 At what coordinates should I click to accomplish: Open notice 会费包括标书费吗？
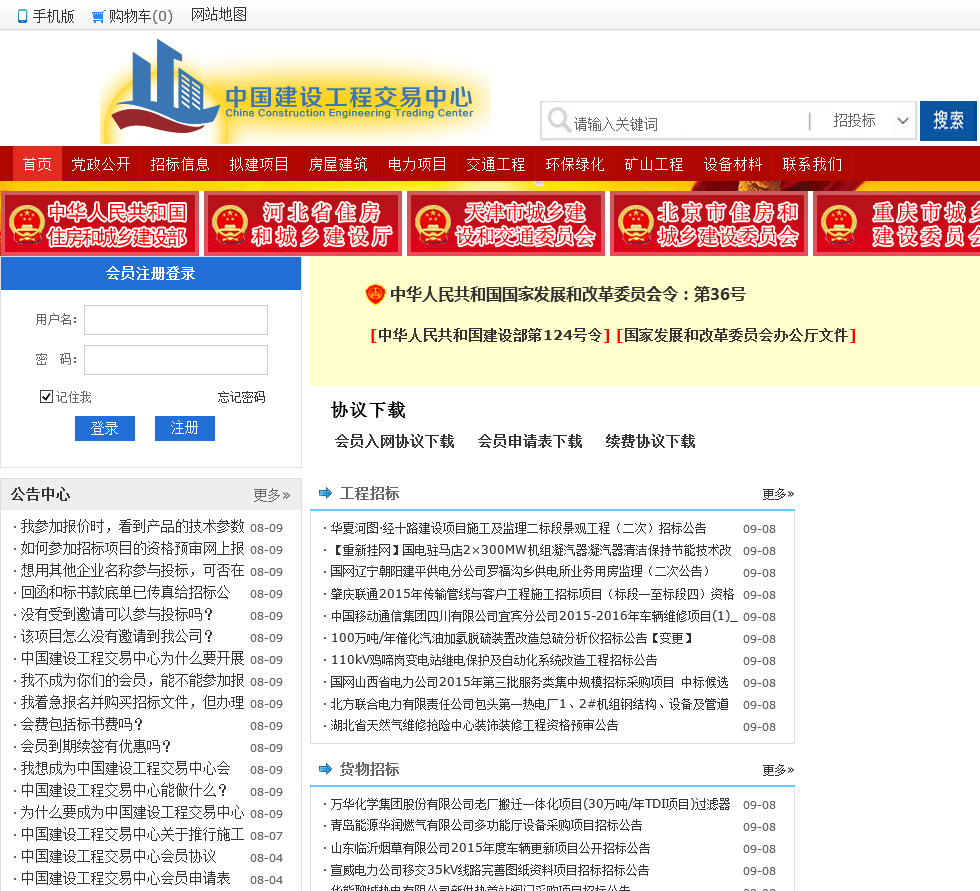[82, 724]
